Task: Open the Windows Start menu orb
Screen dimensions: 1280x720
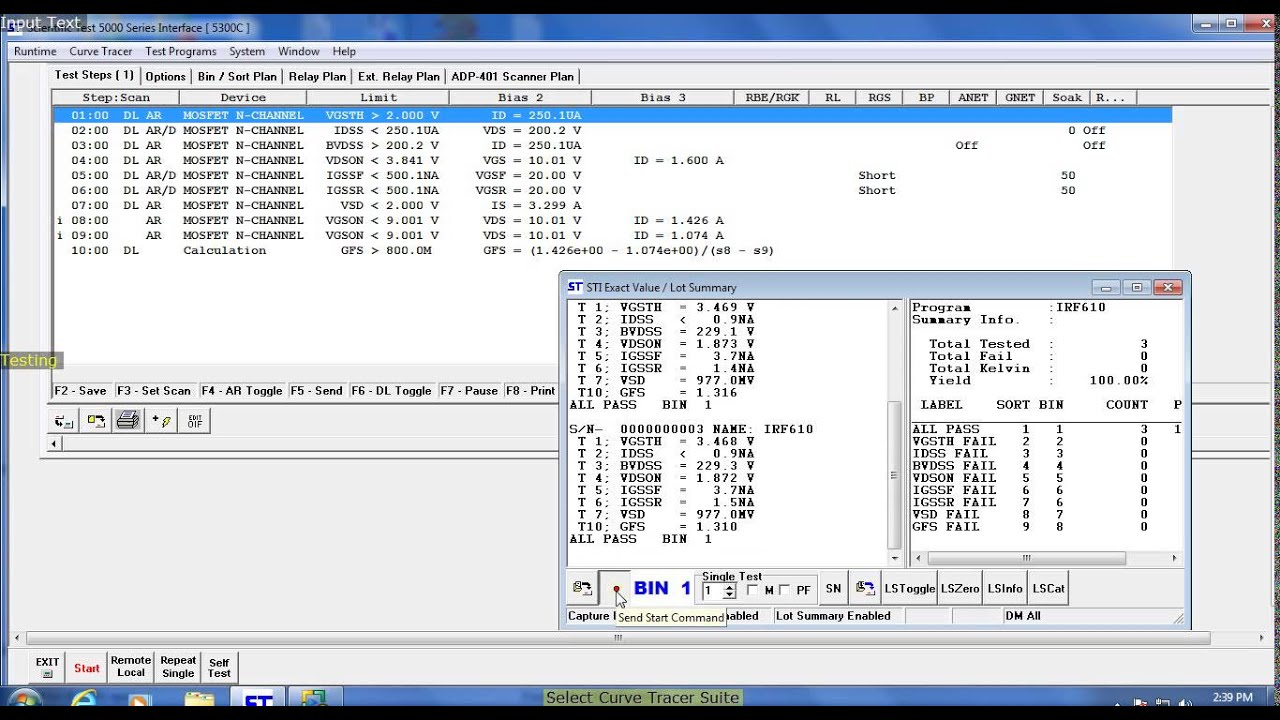Action: [x=23, y=702]
